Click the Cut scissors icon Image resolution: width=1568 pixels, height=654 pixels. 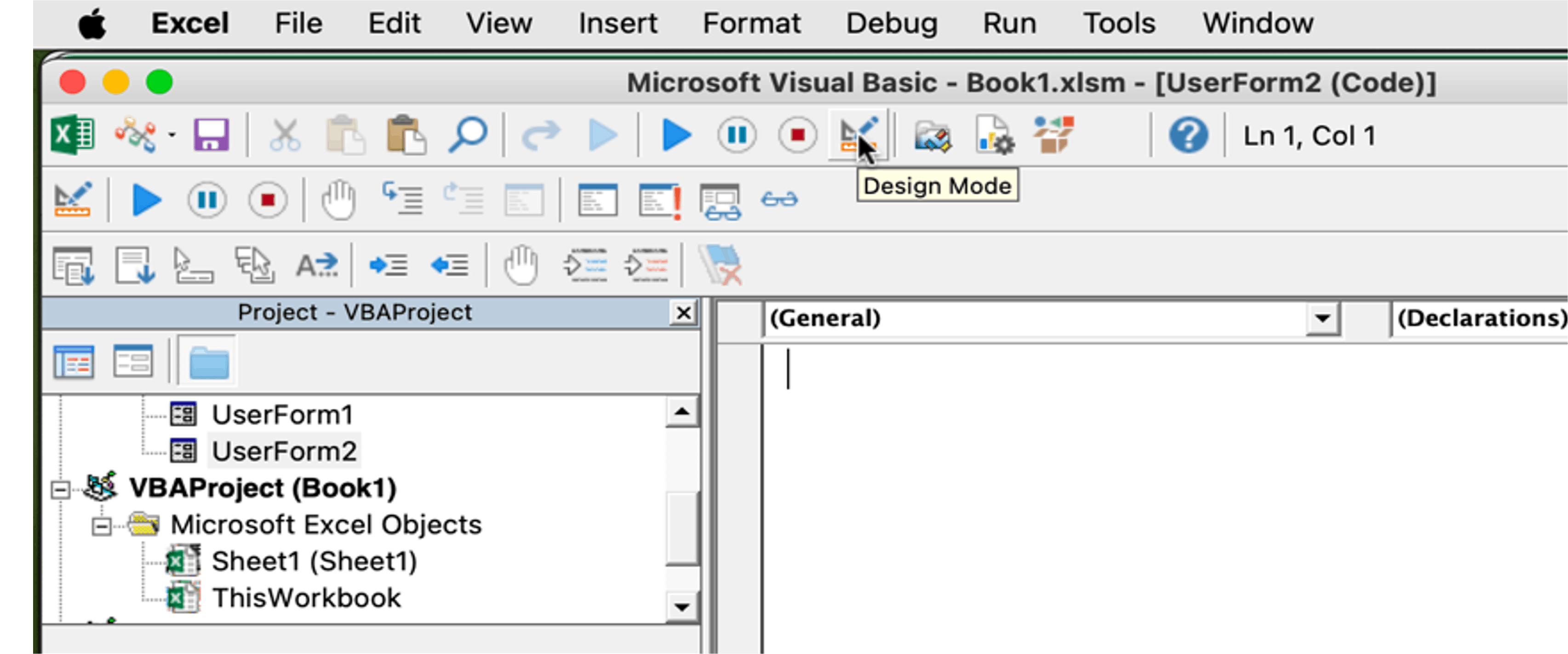[x=285, y=135]
